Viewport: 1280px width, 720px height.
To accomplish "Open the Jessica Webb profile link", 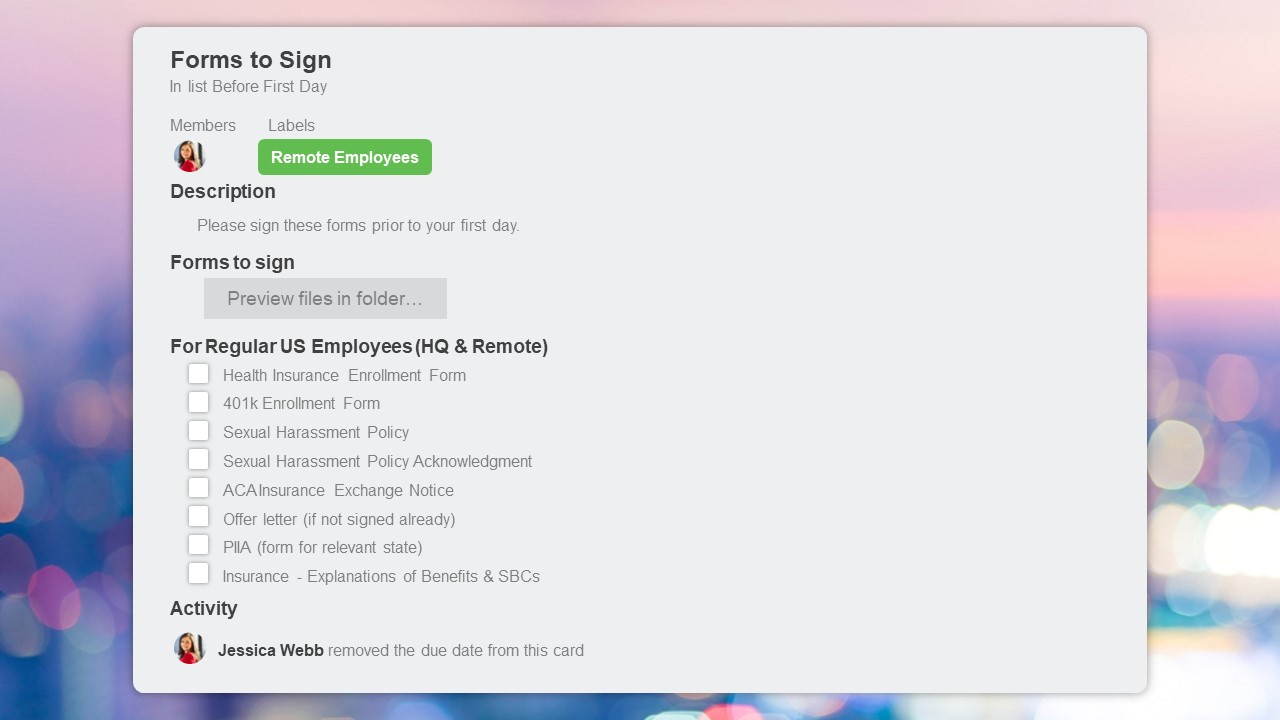I will click(x=270, y=650).
